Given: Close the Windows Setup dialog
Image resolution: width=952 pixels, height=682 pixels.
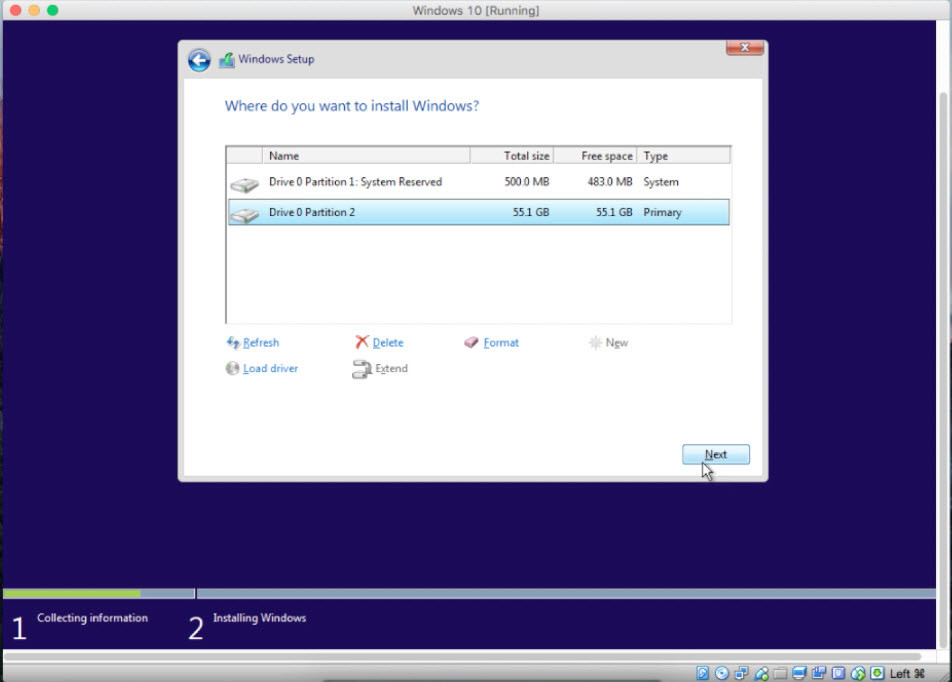Looking at the screenshot, I should coord(745,47).
